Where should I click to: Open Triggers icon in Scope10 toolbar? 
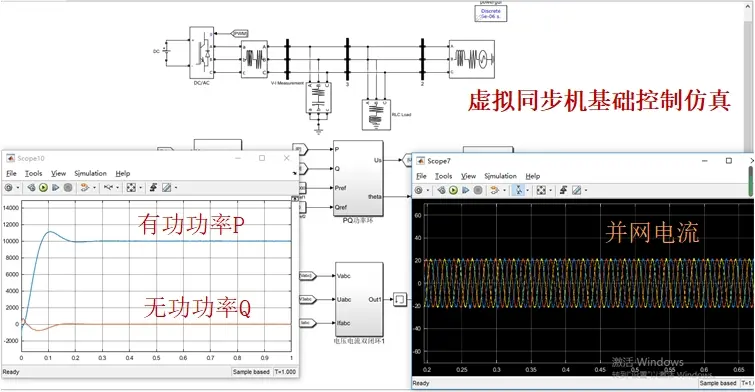[x=154, y=188]
